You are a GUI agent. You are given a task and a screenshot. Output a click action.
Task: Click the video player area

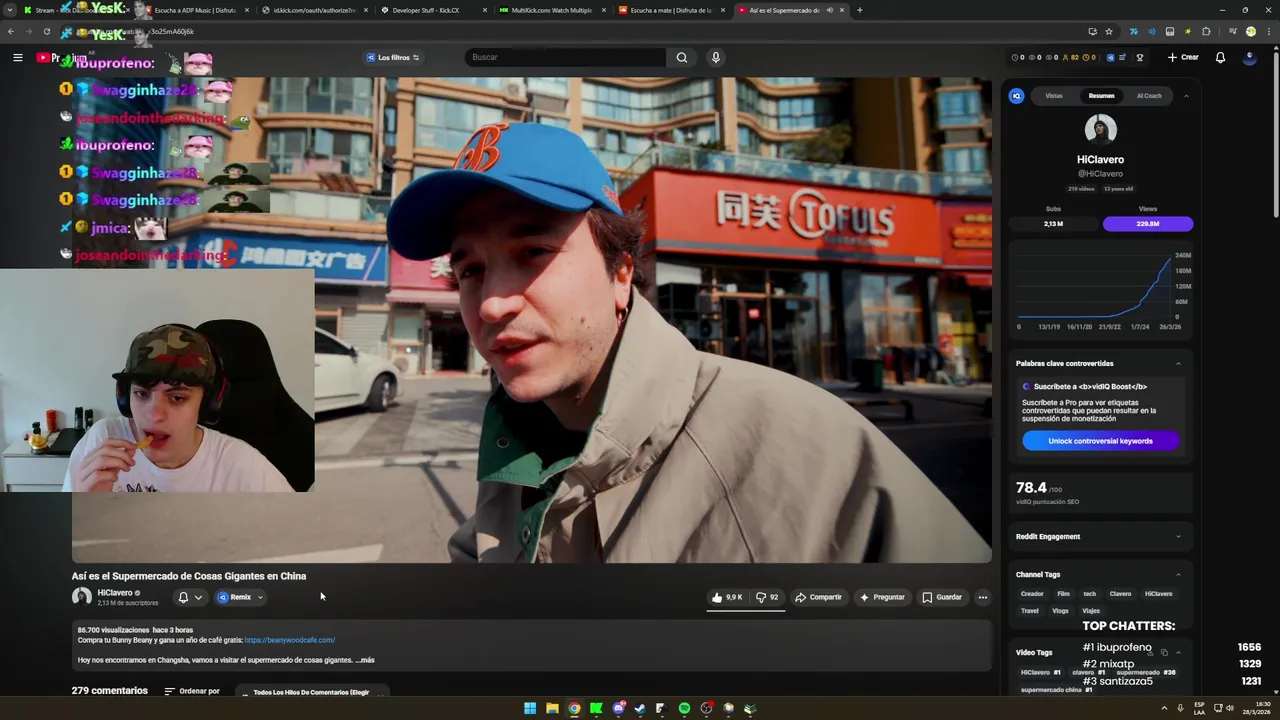point(532,320)
